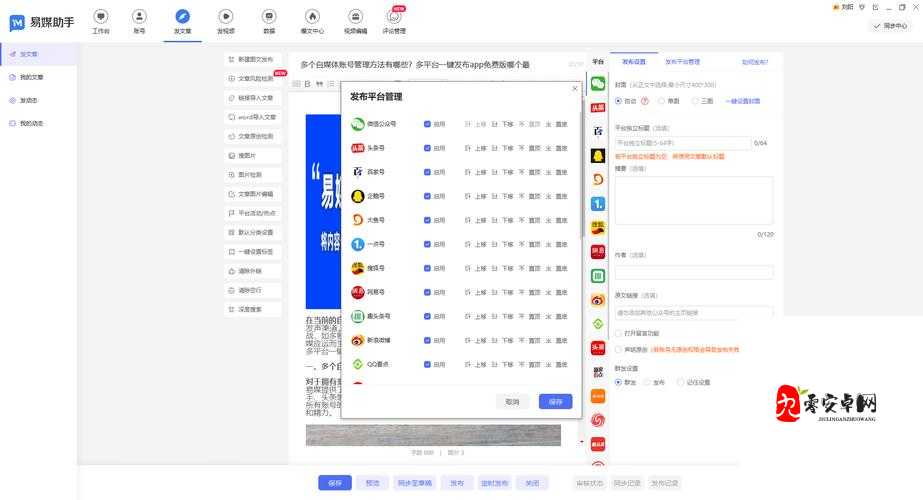Select penguin icon in the right platform strip
This screenshot has height=500, width=923.
(x=597, y=155)
